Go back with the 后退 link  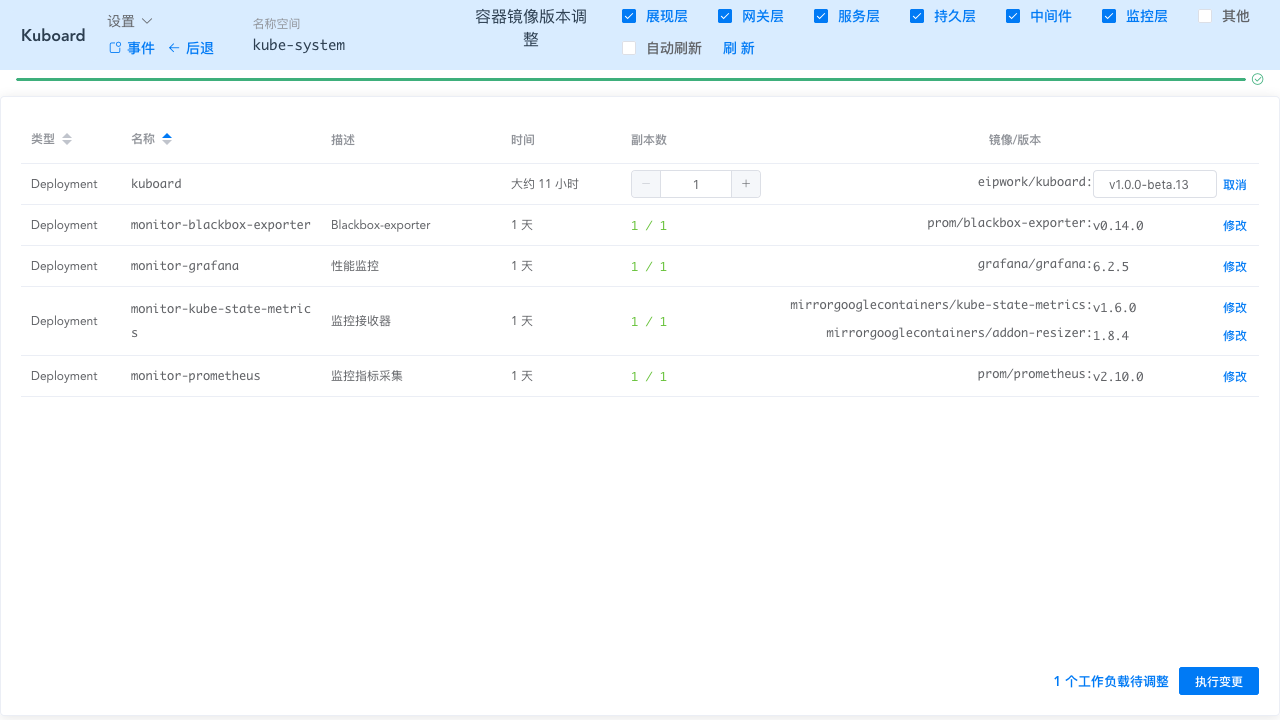click(191, 48)
